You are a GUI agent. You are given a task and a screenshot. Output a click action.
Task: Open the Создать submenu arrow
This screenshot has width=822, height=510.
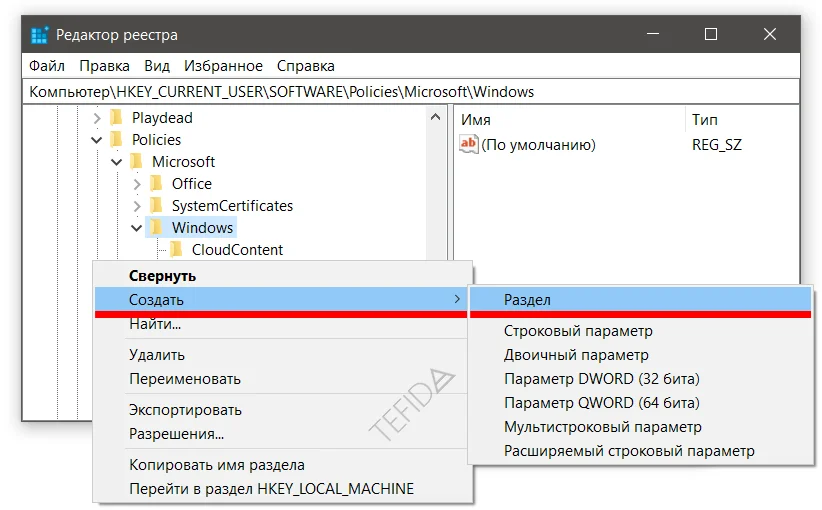pos(457,299)
